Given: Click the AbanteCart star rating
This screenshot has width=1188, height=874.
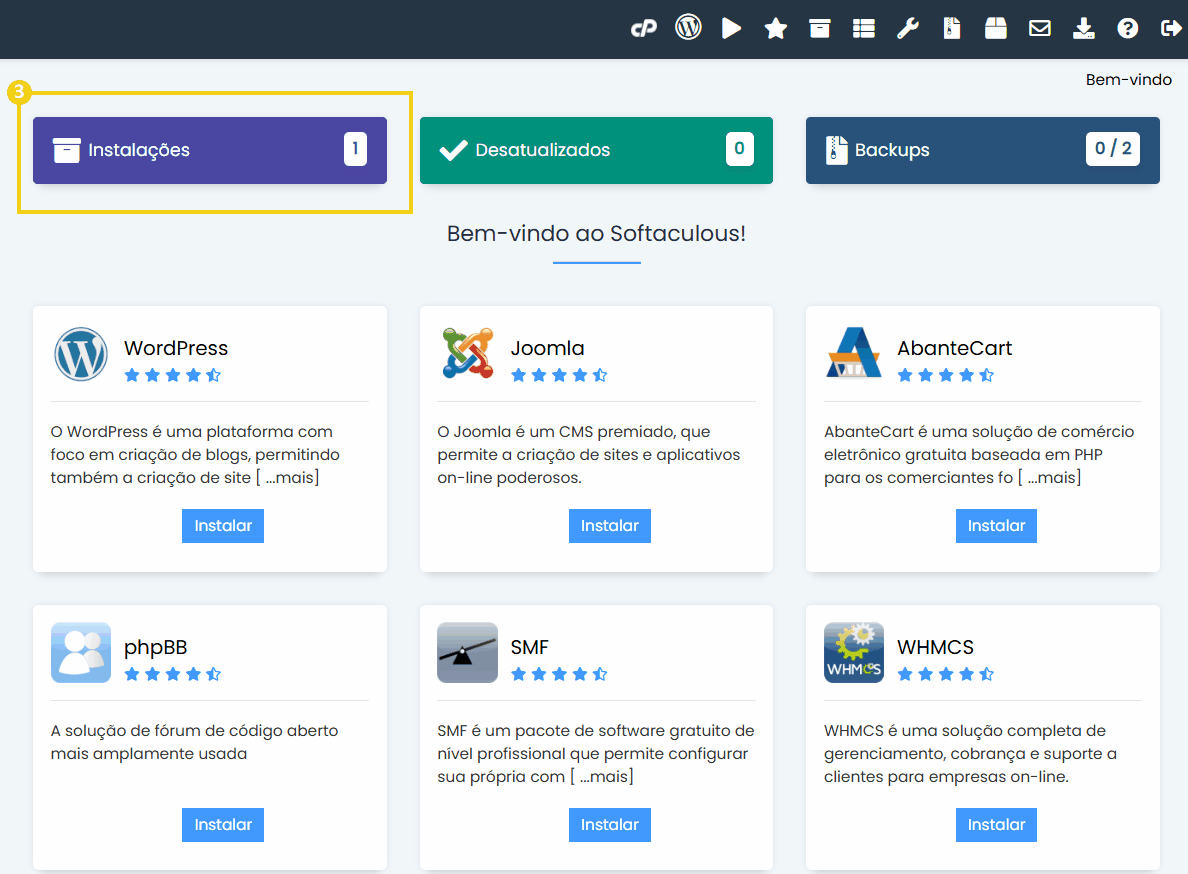Looking at the screenshot, I should click(946, 375).
